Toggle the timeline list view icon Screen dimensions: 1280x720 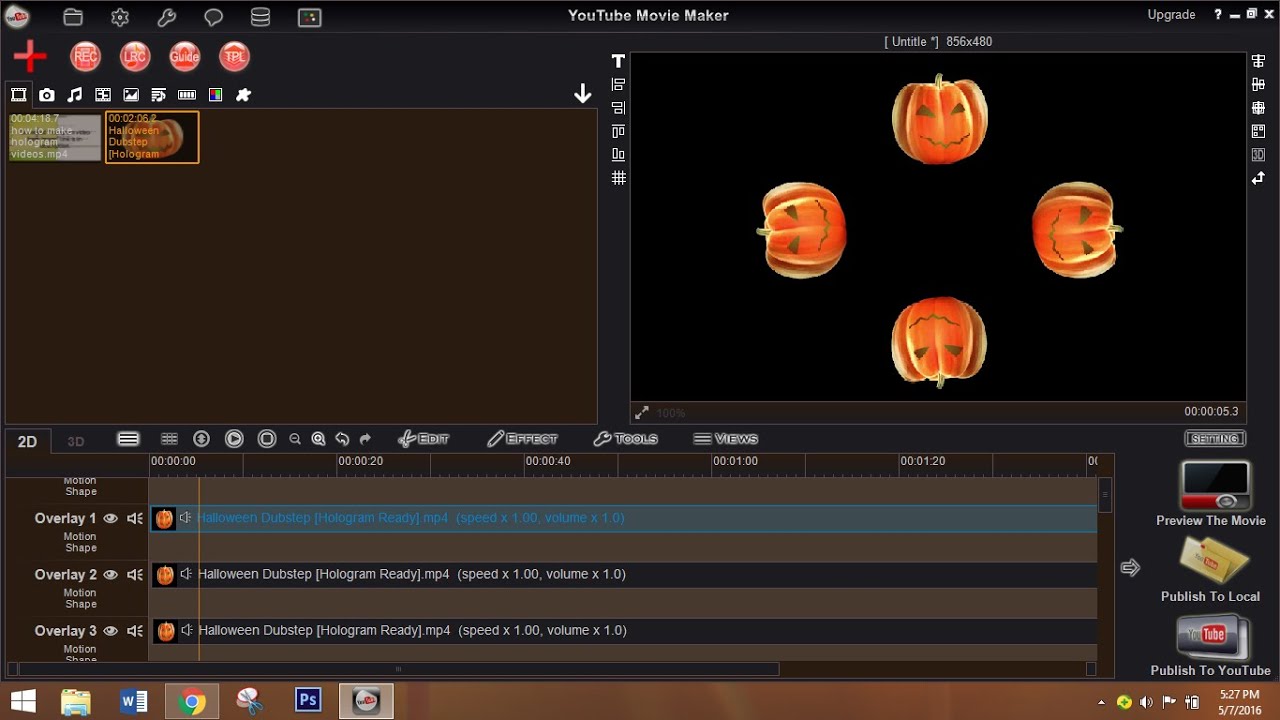point(128,439)
